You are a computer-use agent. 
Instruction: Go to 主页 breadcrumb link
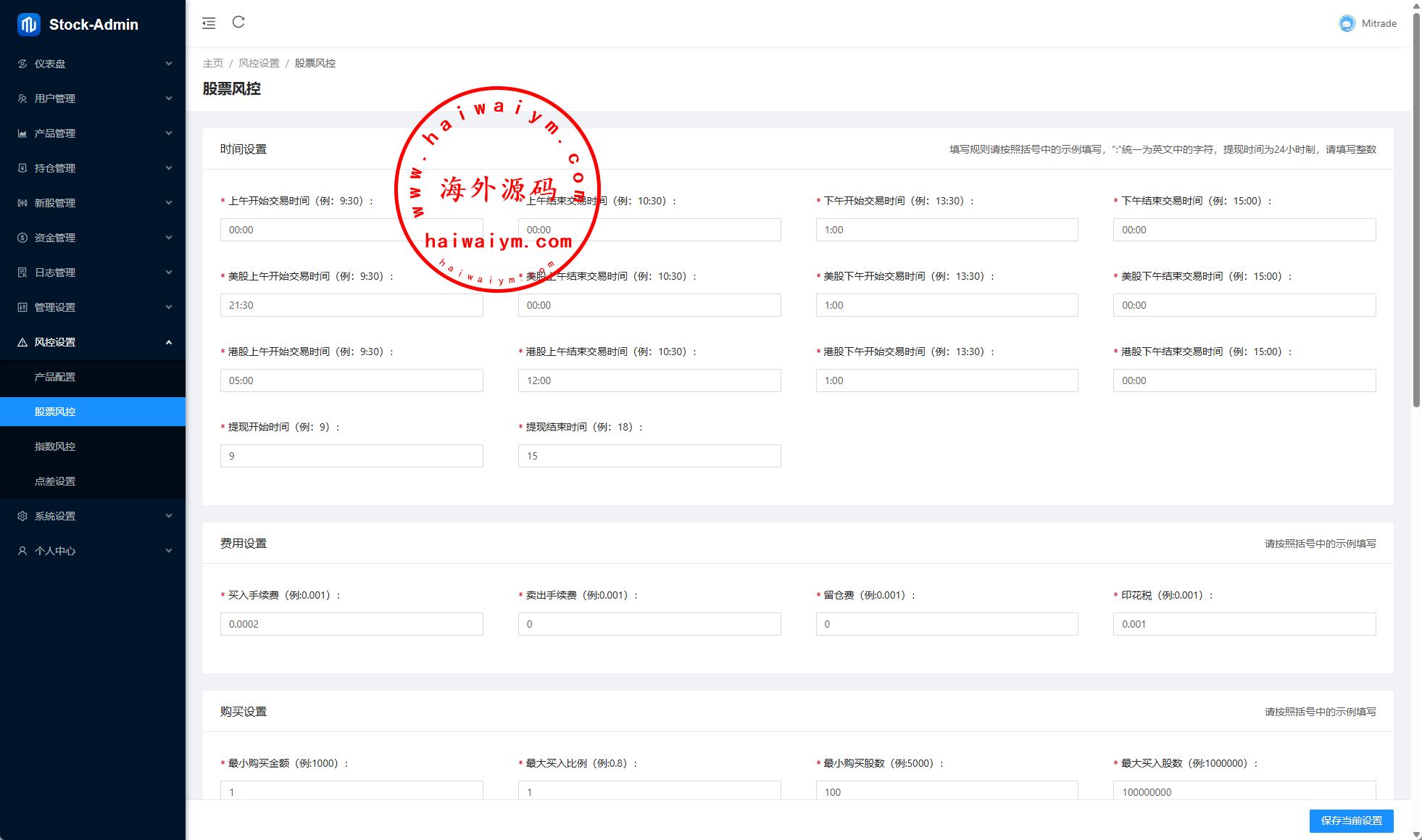coord(213,63)
